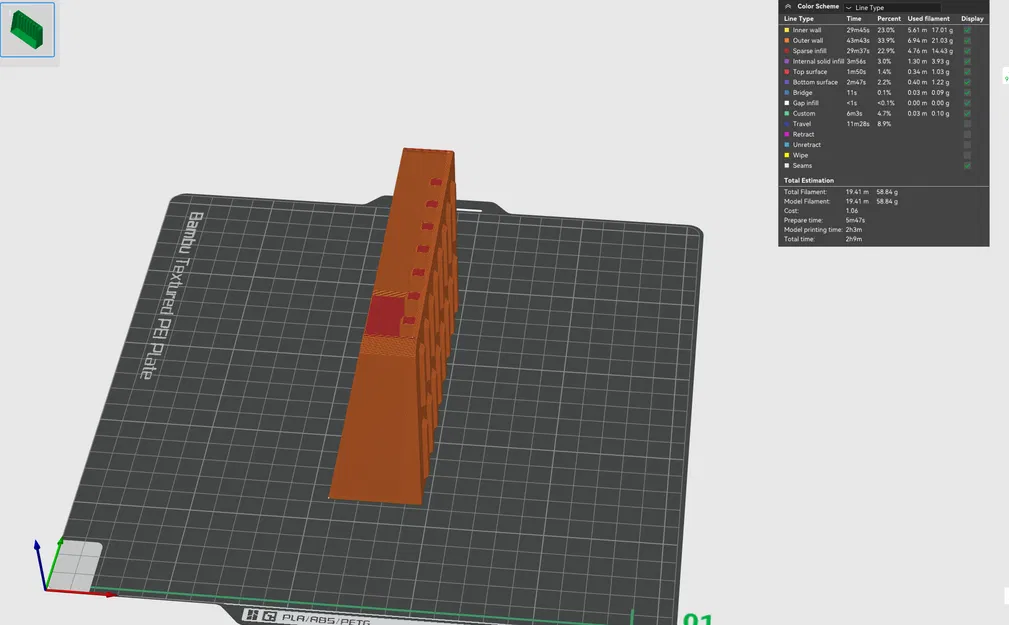Screen dimensions: 1009x625
Task: Click the Bambu Textured PEI Plate label
Action: coord(173,295)
